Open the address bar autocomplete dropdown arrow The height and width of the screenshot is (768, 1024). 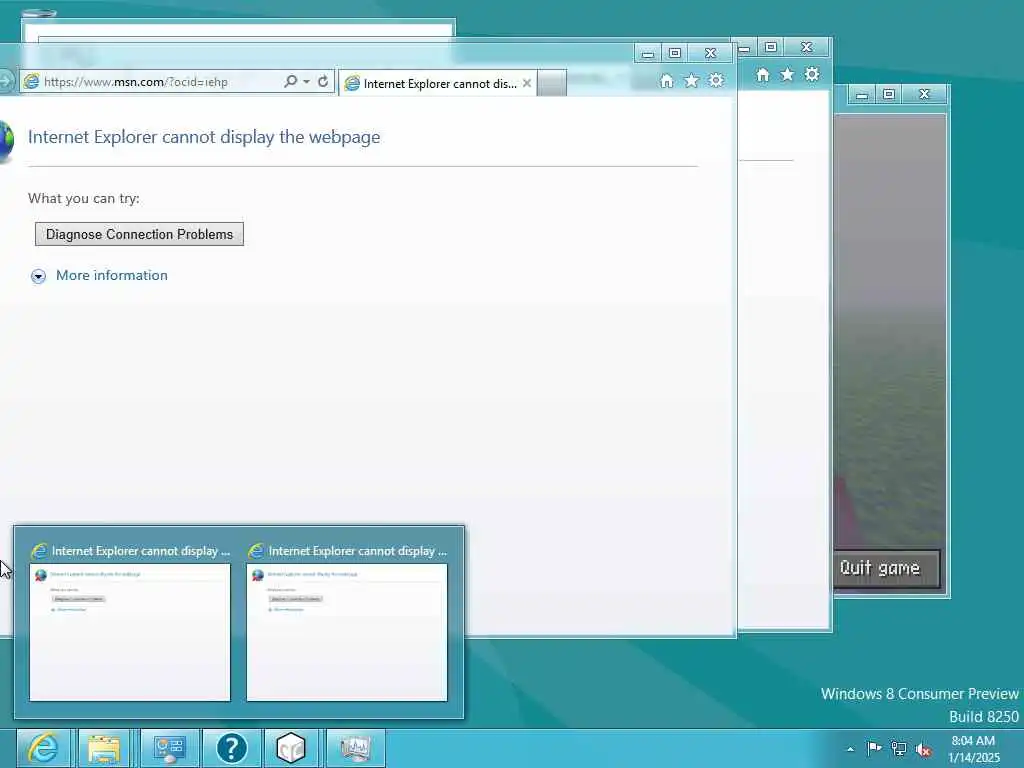coord(306,82)
